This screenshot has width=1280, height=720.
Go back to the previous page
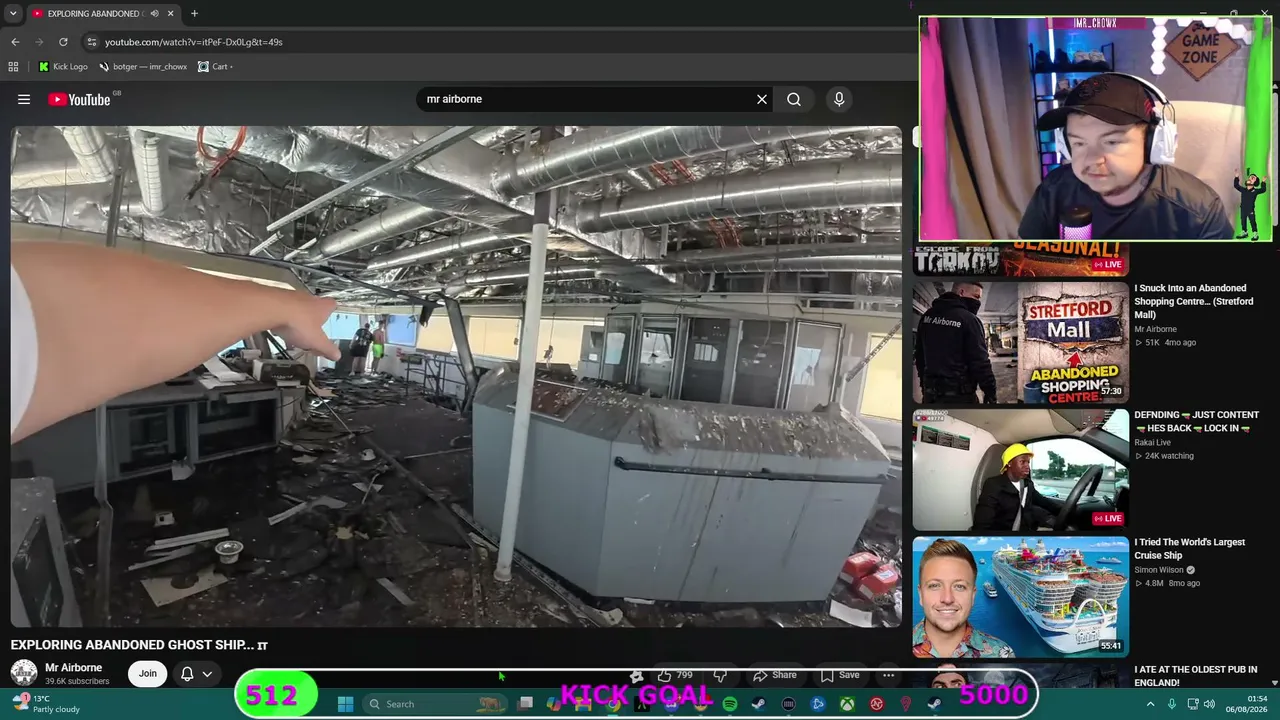15,42
